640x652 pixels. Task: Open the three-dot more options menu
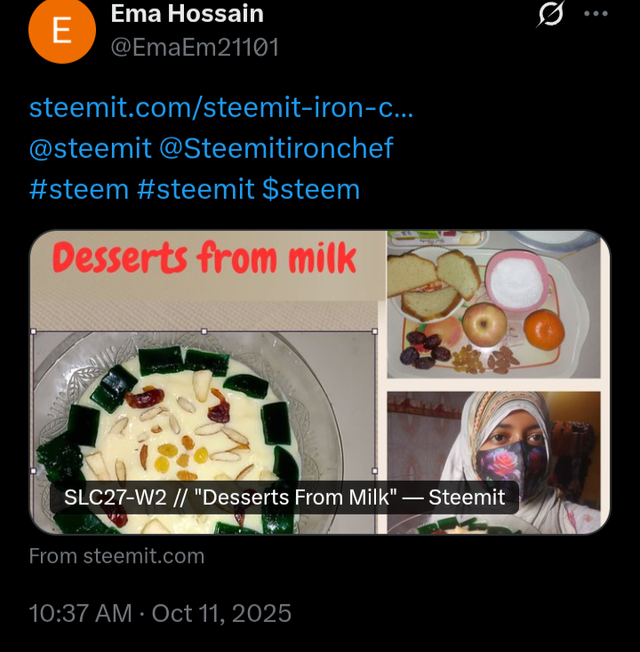[x=595, y=14]
